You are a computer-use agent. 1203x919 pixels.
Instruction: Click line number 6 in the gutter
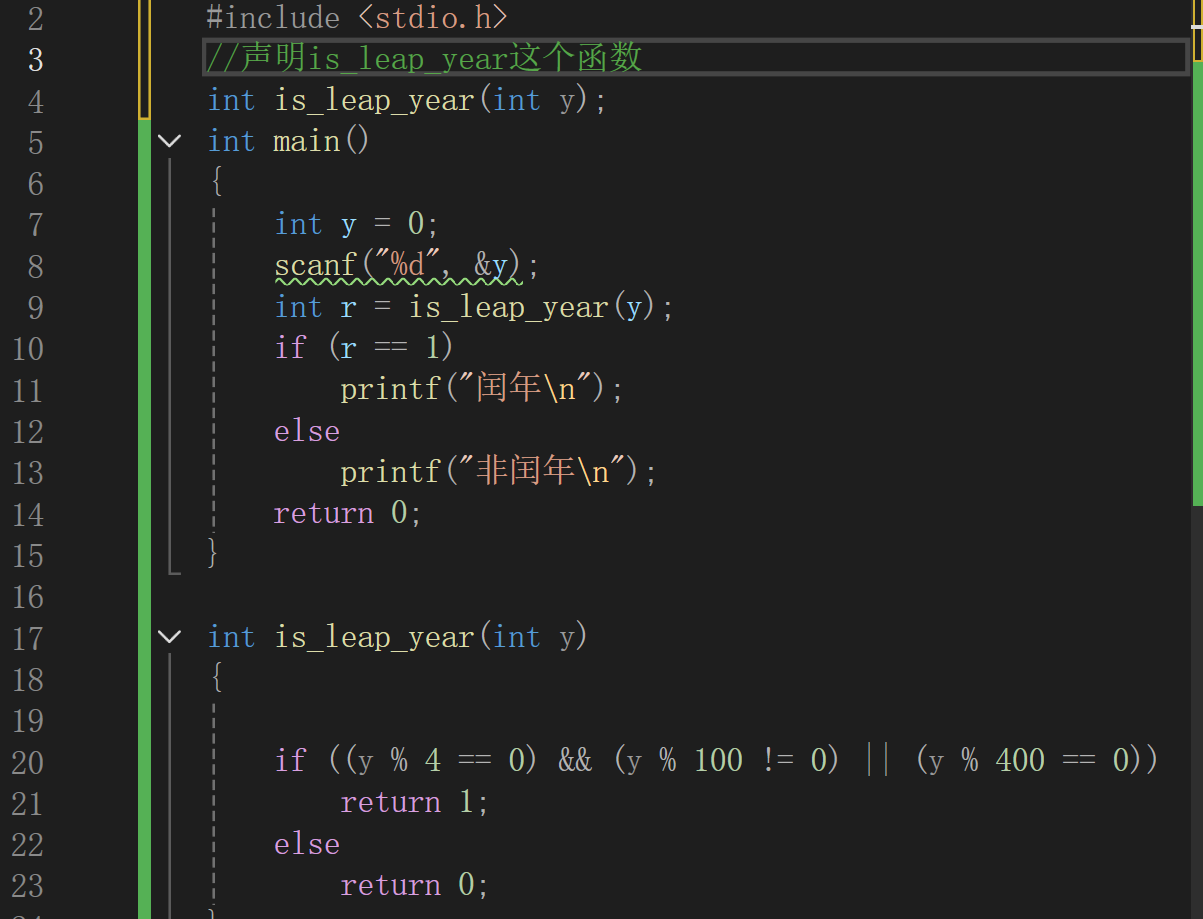point(35,184)
